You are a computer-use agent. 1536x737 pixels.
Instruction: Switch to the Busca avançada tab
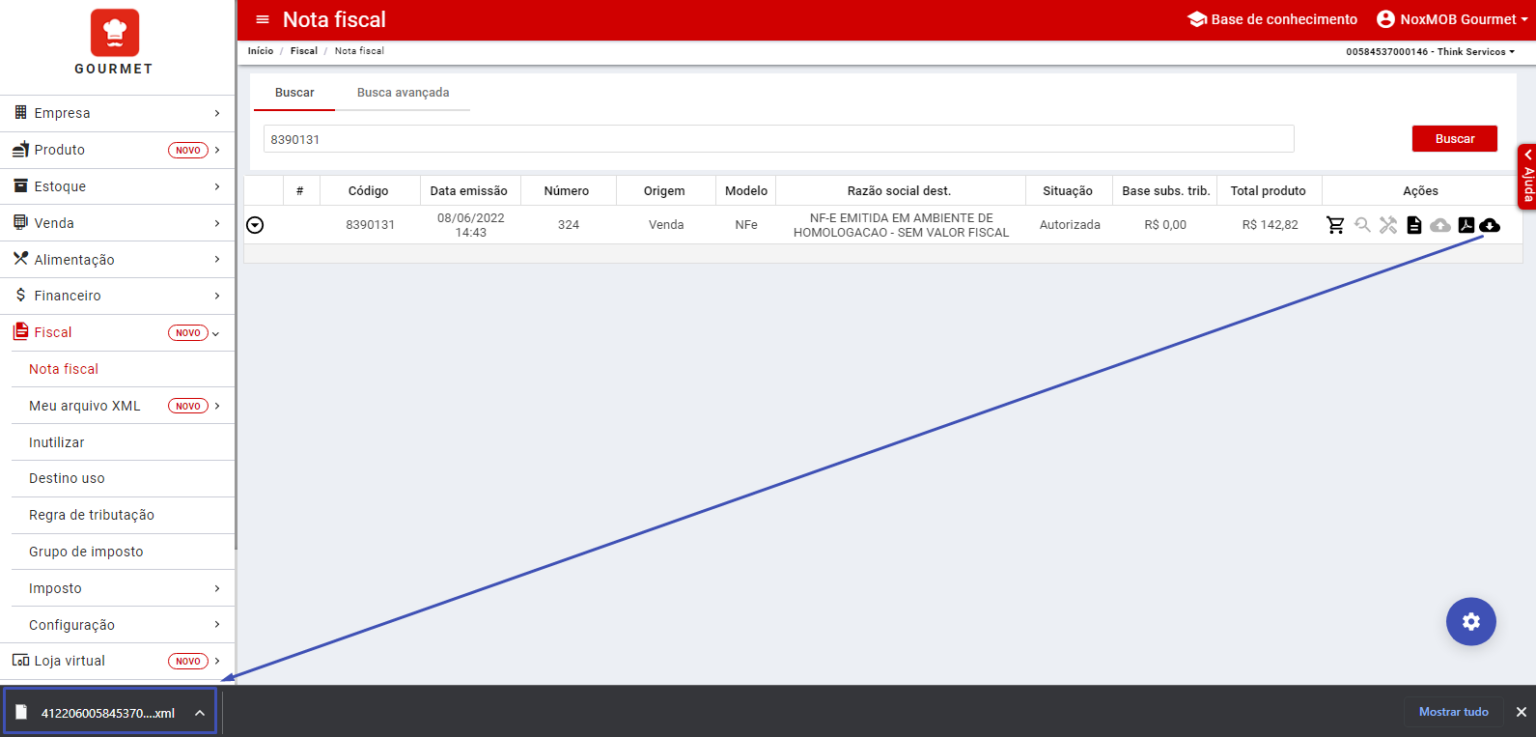[x=403, y=92]
